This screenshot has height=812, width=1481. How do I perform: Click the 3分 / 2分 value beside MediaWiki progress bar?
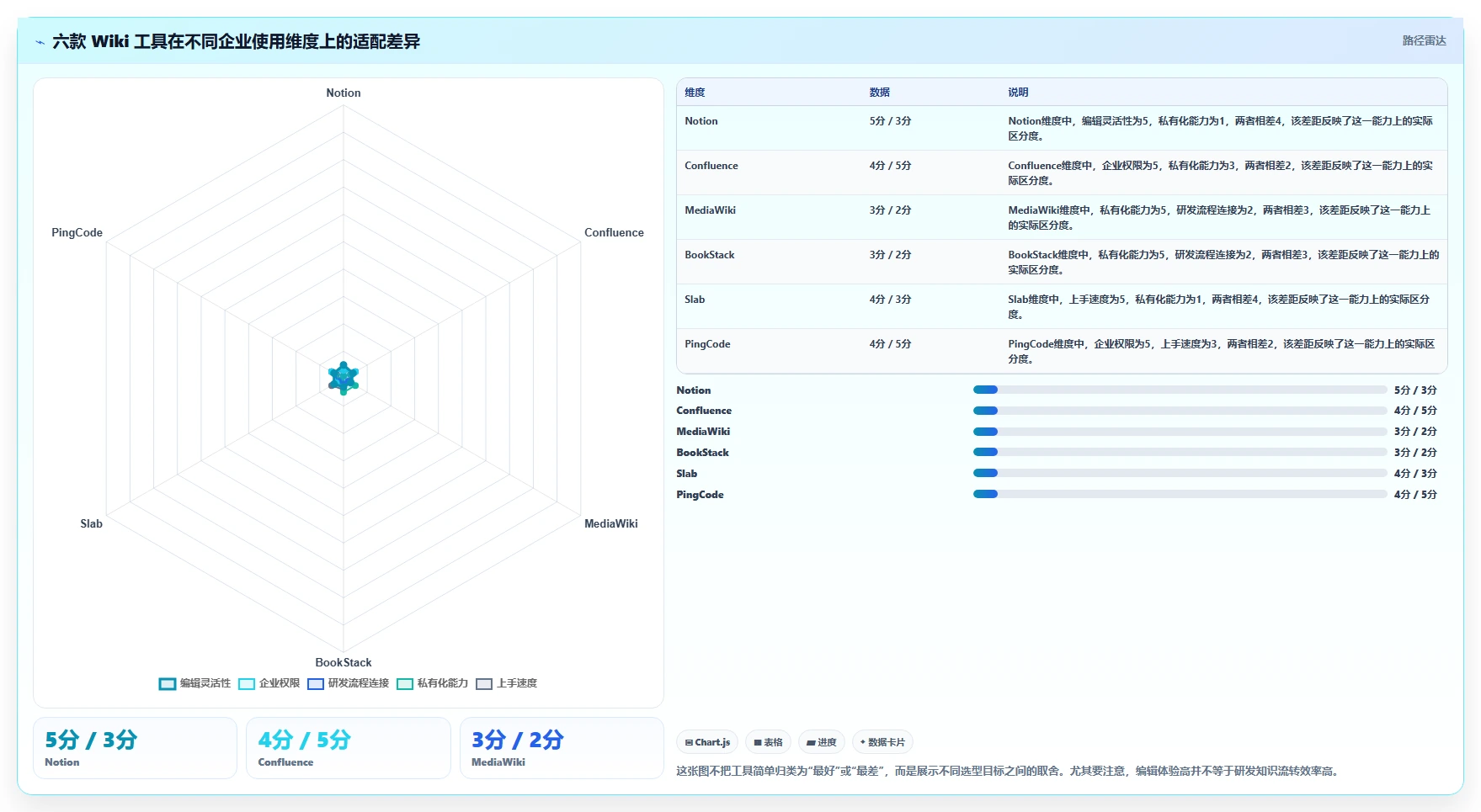[1415, 432]
